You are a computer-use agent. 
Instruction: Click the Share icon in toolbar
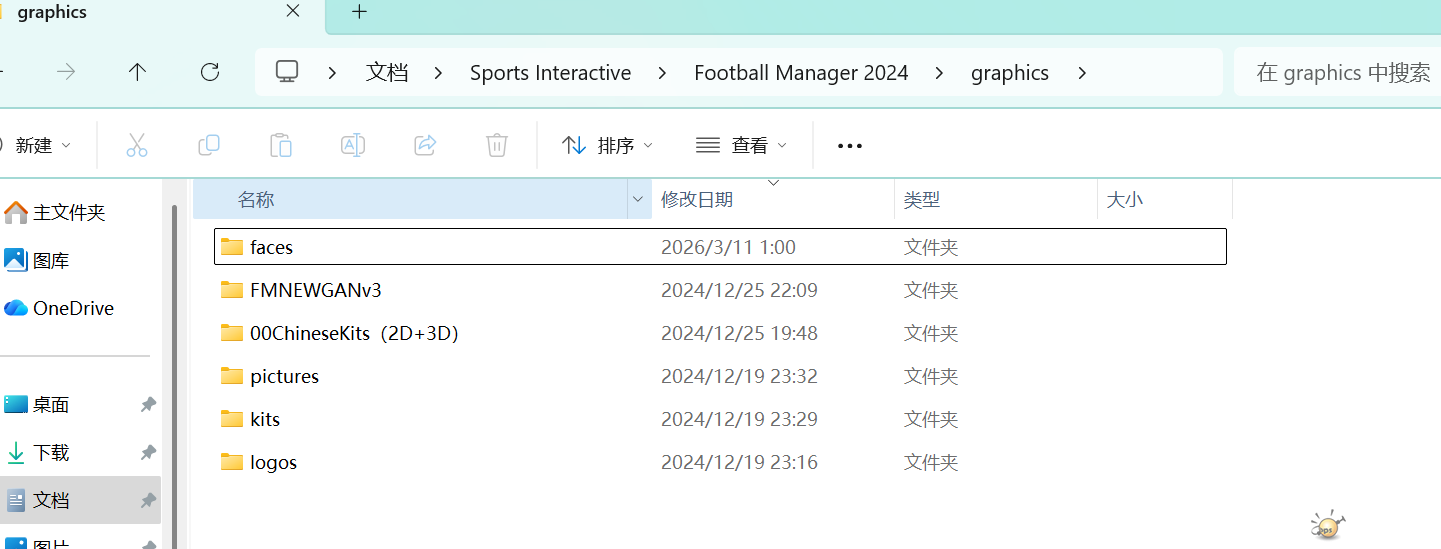coord(425,145)
